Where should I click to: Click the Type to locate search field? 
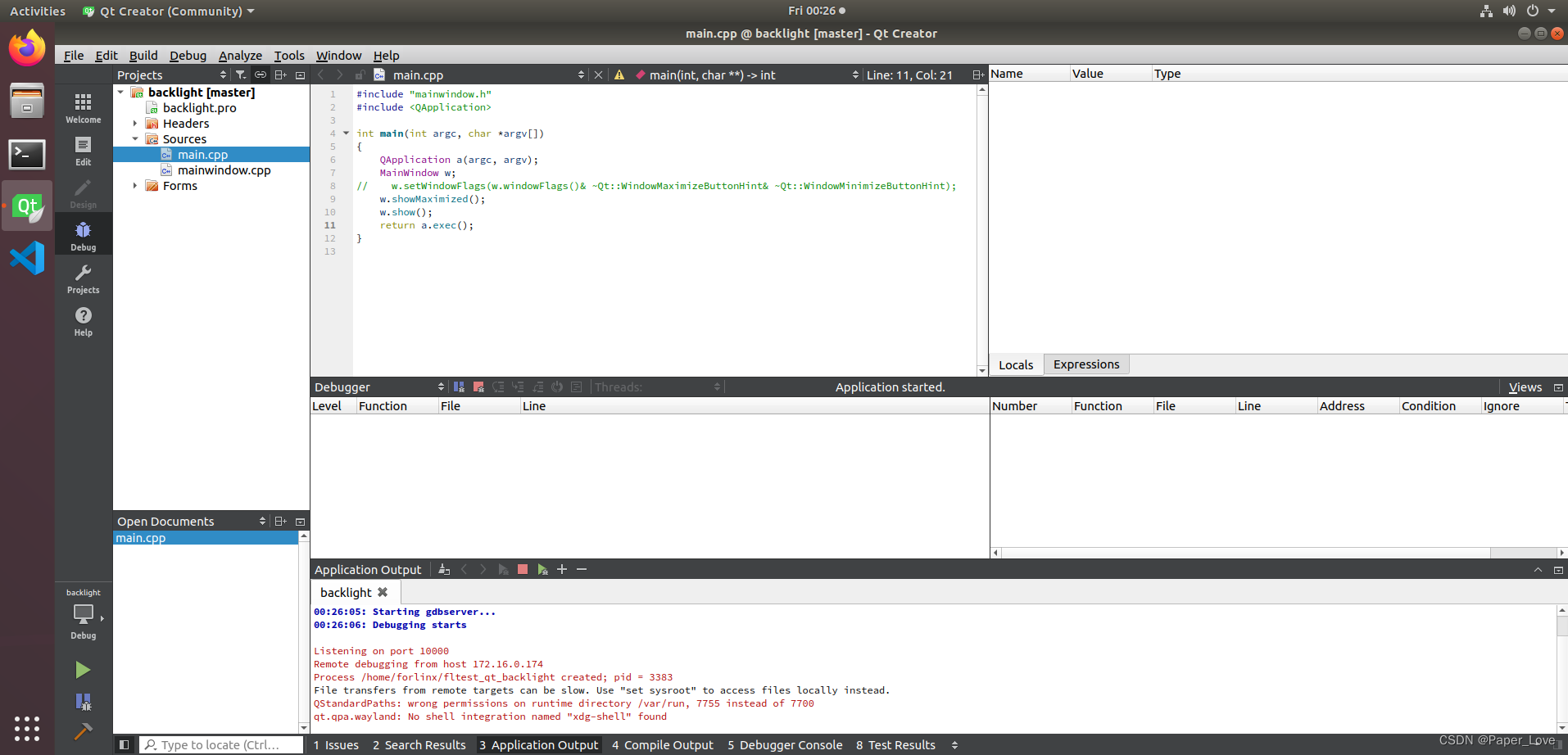221,744
